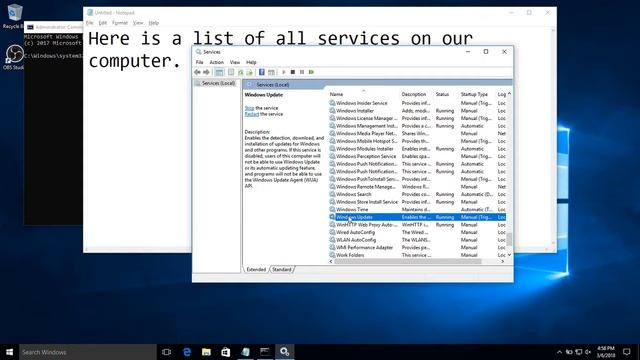
Task: Open the Action menu in Services
Action: point(217,62)
